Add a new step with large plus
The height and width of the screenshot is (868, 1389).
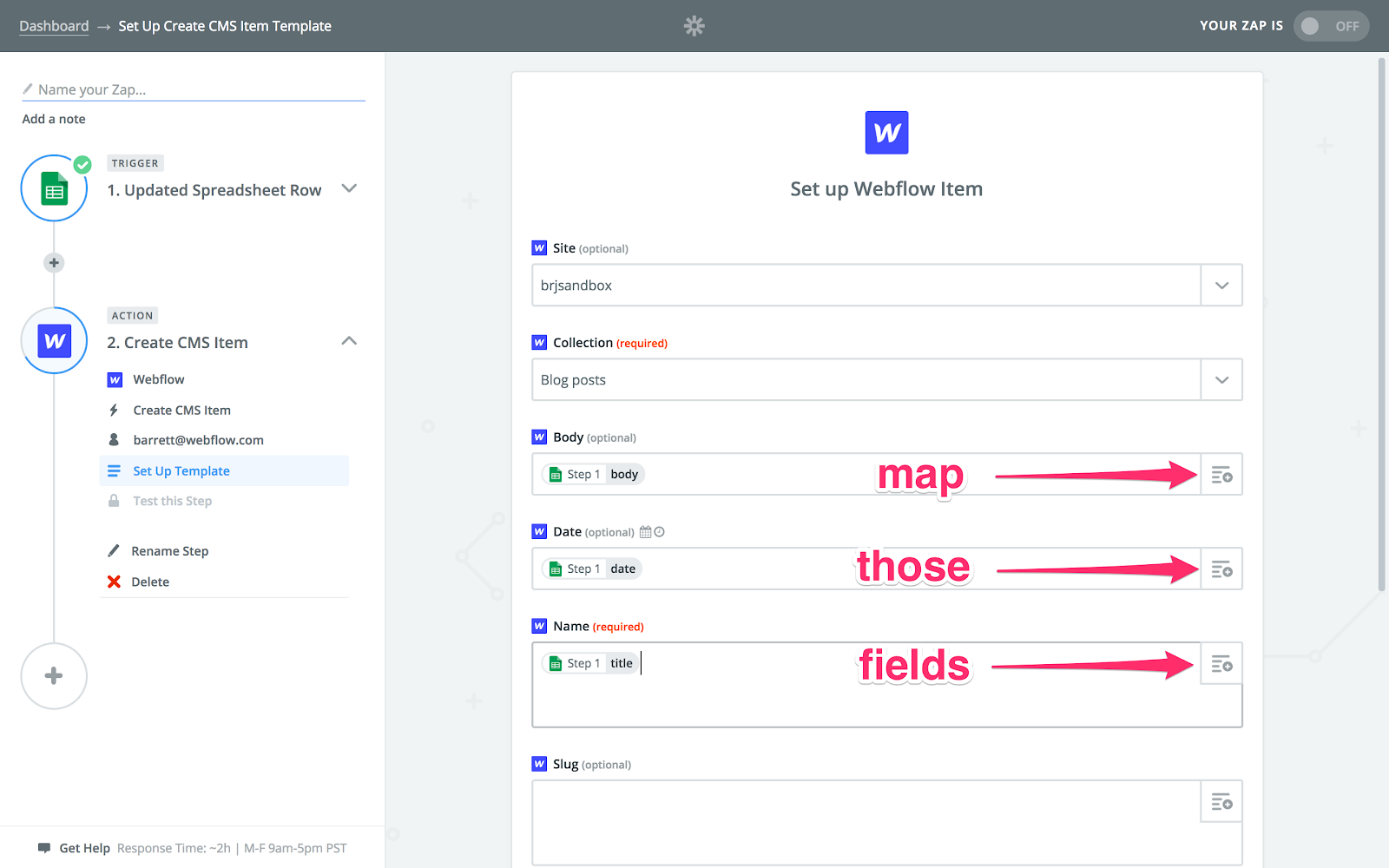click(x=54, y=675)
